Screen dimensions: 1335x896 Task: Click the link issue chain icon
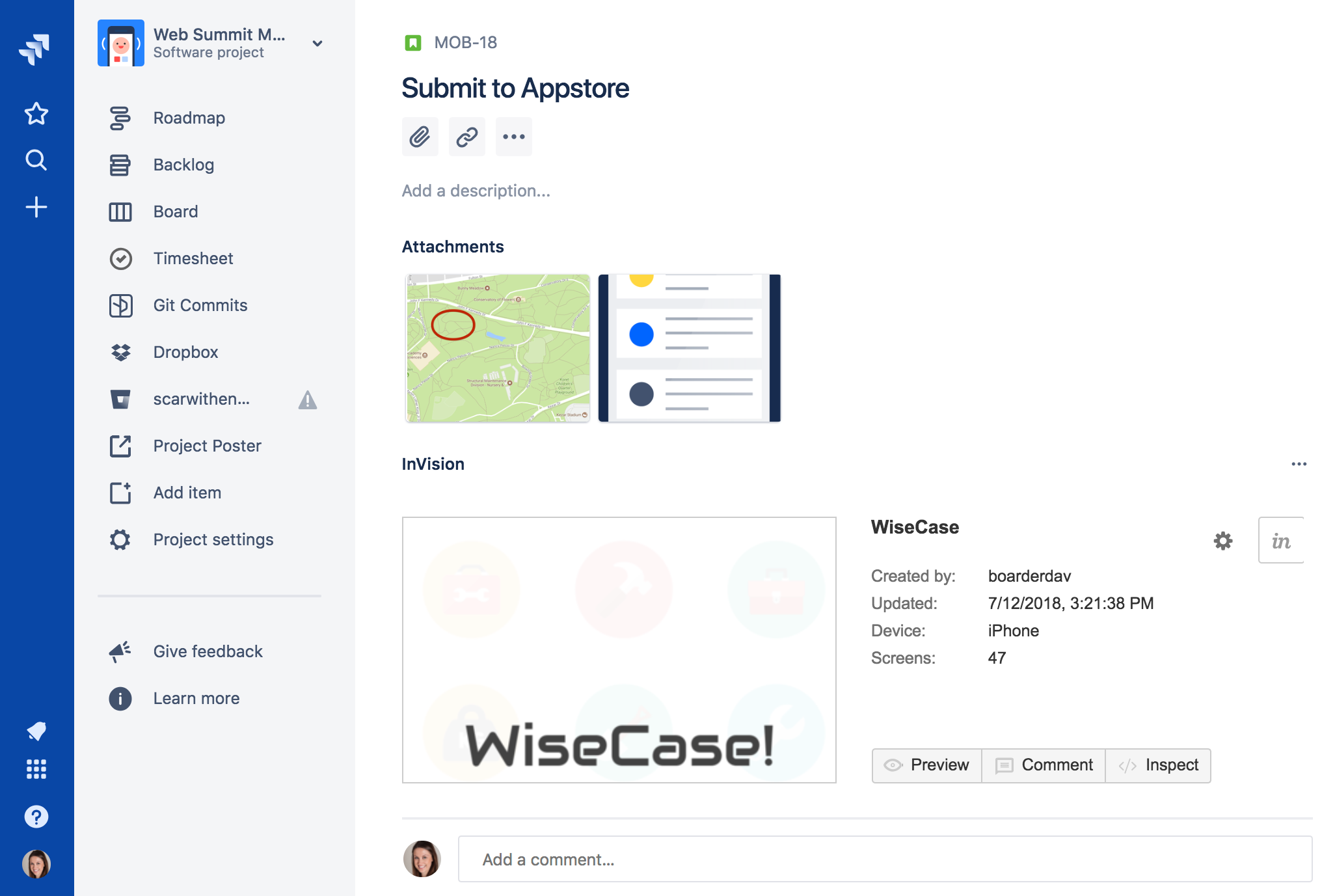point(467,137)
